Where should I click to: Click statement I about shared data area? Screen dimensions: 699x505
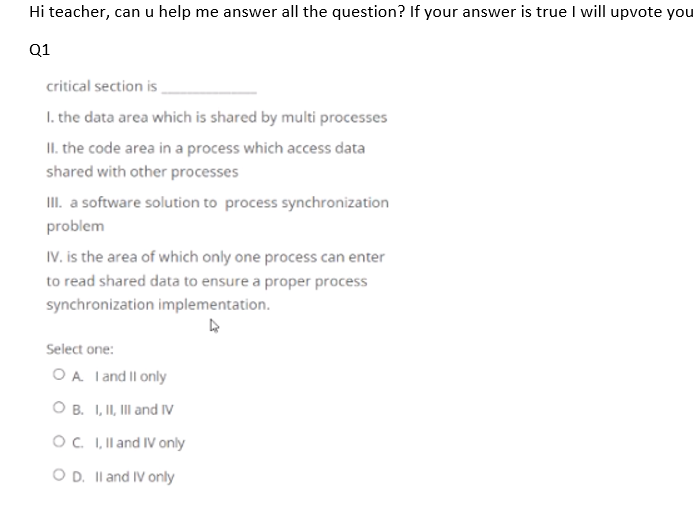click(217, 117)
